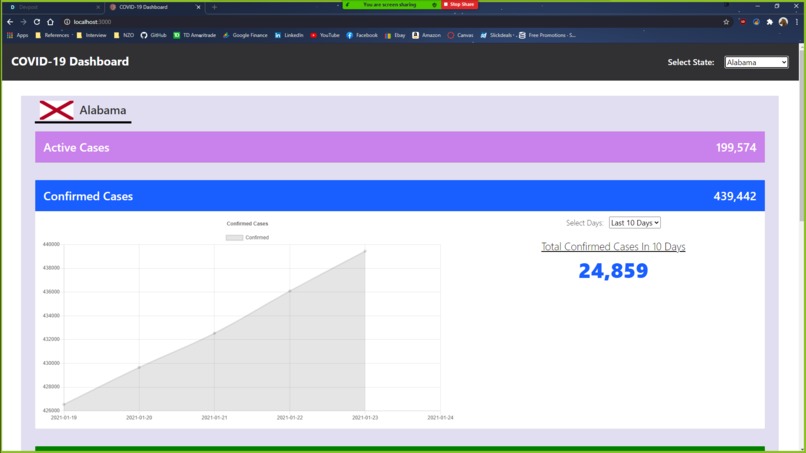The image size is (806, 453).
Task: Close the COVID-19 Dashboard tab
Action: click(198, 7)
